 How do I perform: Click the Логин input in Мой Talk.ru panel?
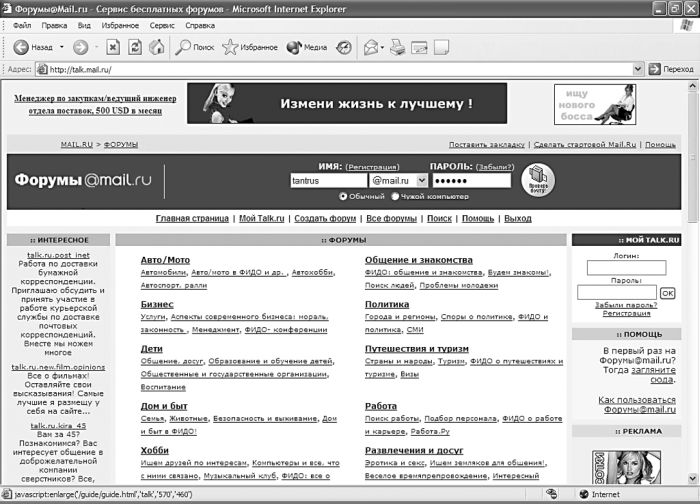(626, 268)
